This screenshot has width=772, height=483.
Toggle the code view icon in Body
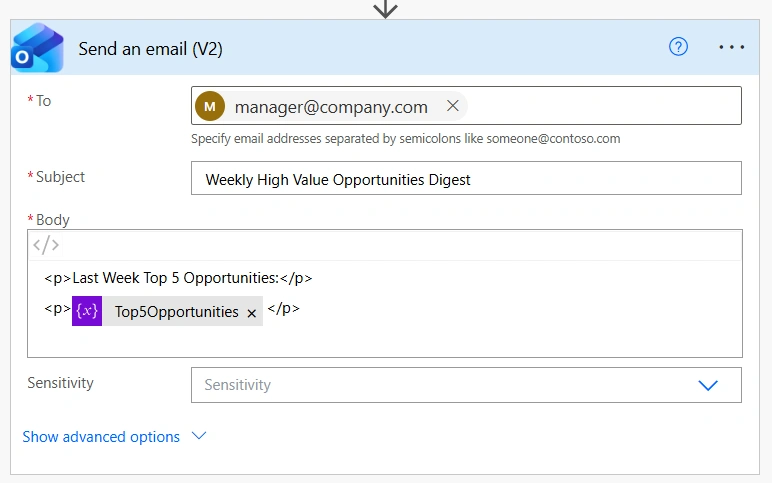click(x=46, y=245)
